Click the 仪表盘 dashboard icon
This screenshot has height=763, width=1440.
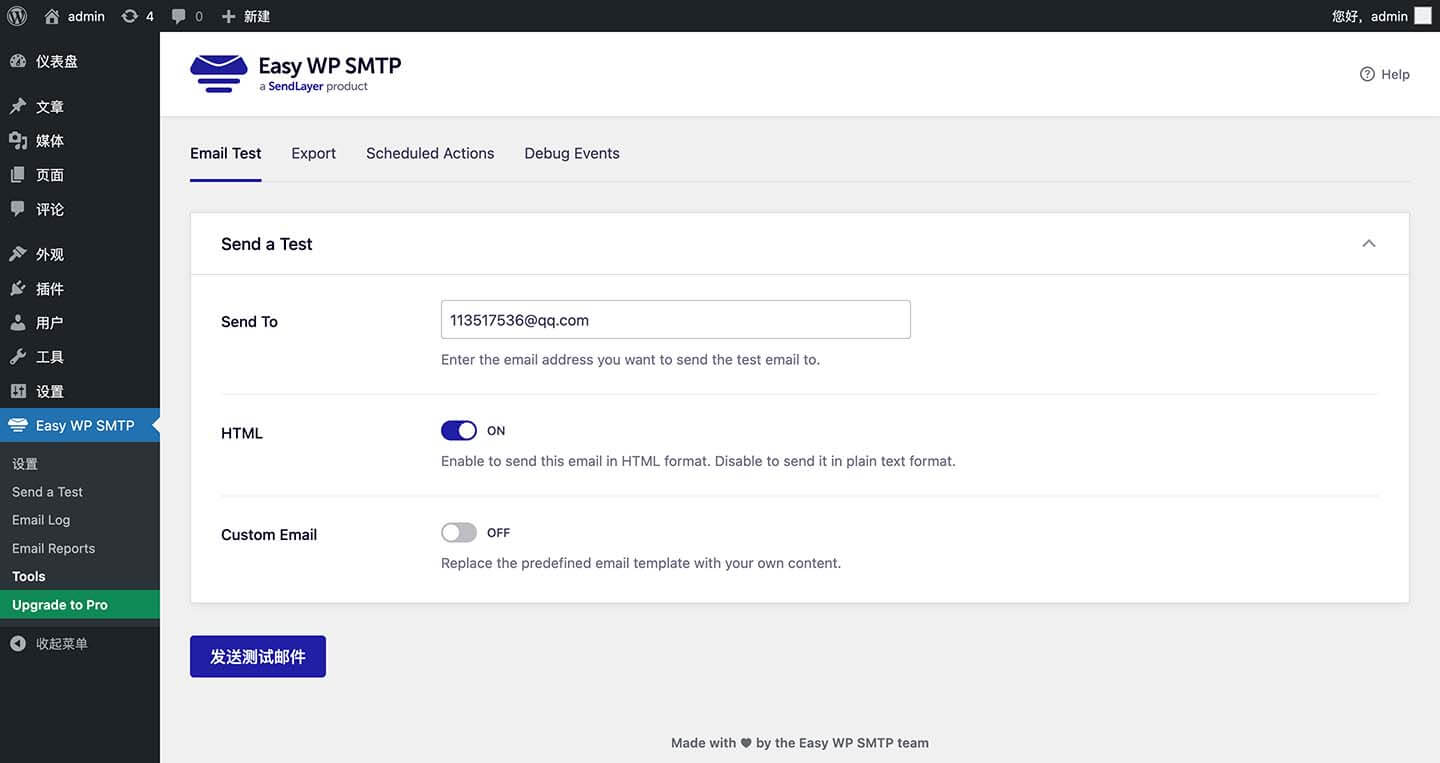click(x=17, y=61)
